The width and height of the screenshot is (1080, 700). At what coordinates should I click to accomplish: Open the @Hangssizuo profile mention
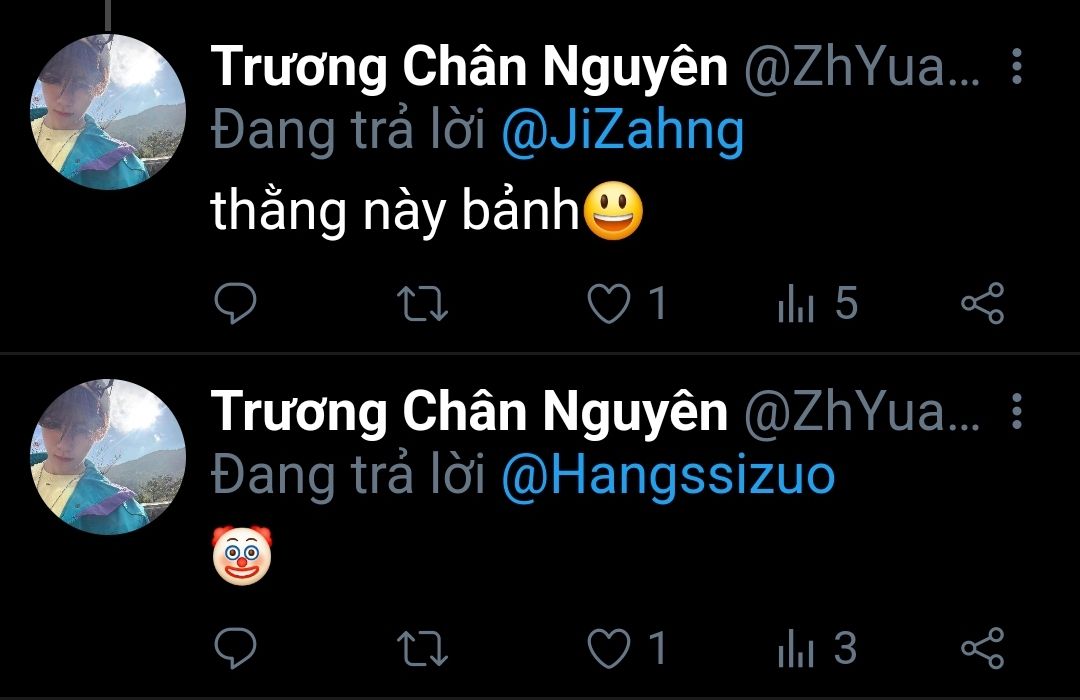click(668, 477)
